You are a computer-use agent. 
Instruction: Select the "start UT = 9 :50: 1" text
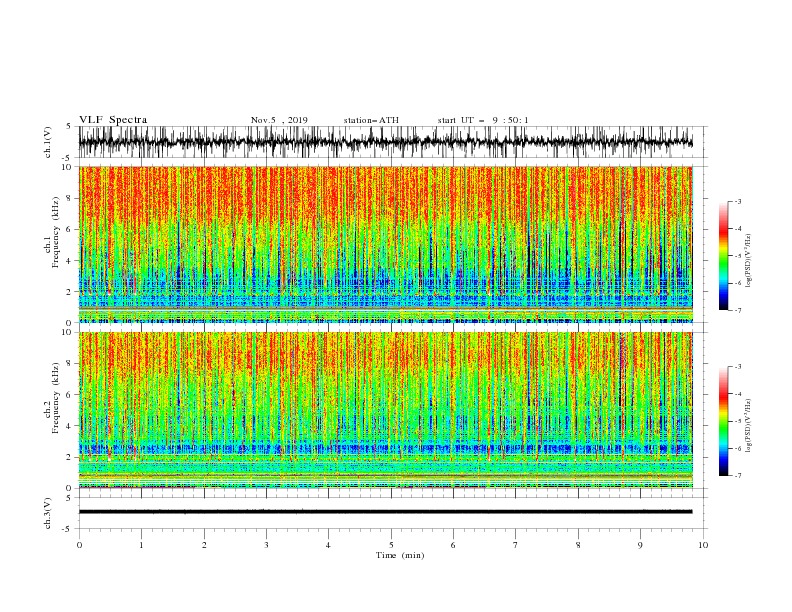coord(483,120)
